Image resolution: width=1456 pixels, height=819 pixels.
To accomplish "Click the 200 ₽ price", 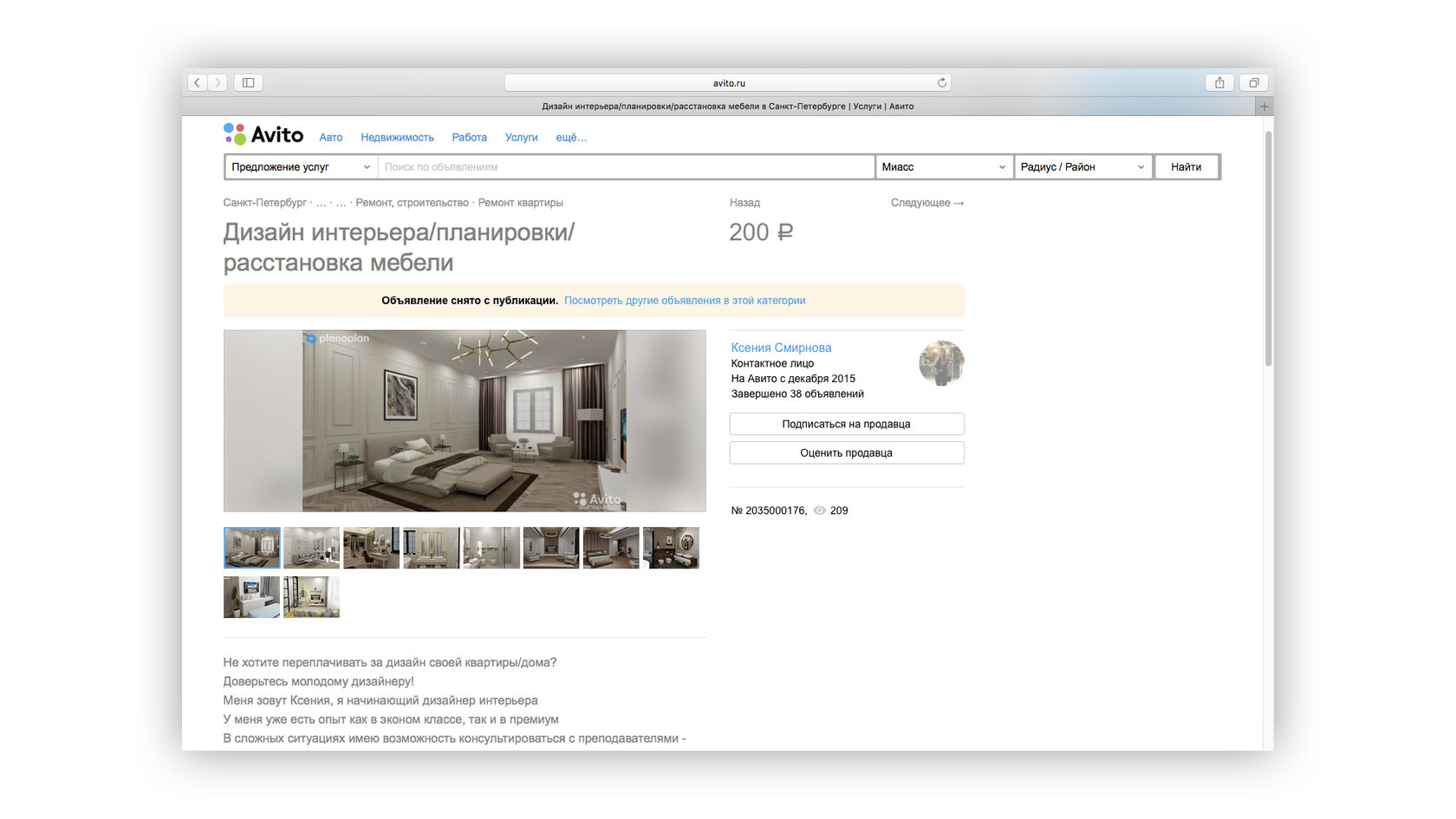I will tap(761, 232).
